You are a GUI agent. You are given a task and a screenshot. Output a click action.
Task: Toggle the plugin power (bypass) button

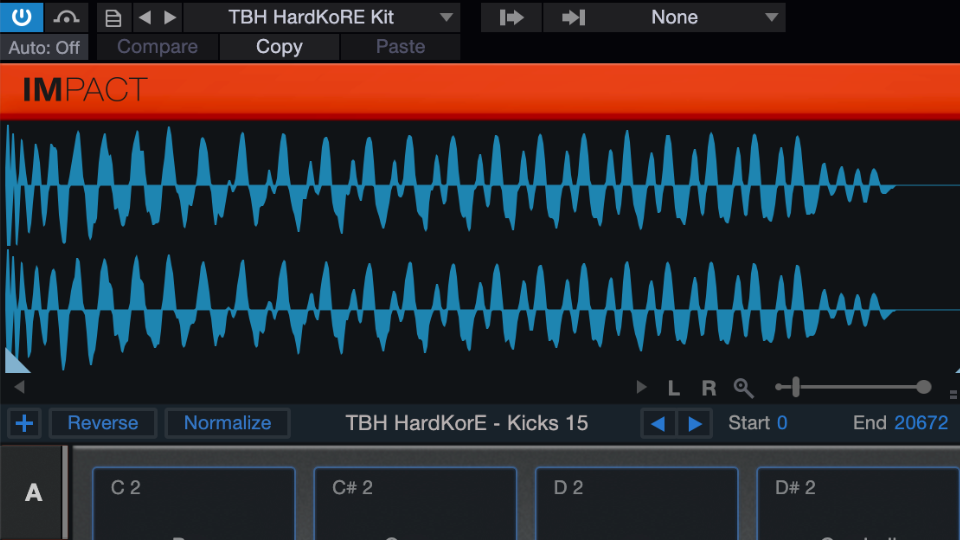tap(21, 17)
